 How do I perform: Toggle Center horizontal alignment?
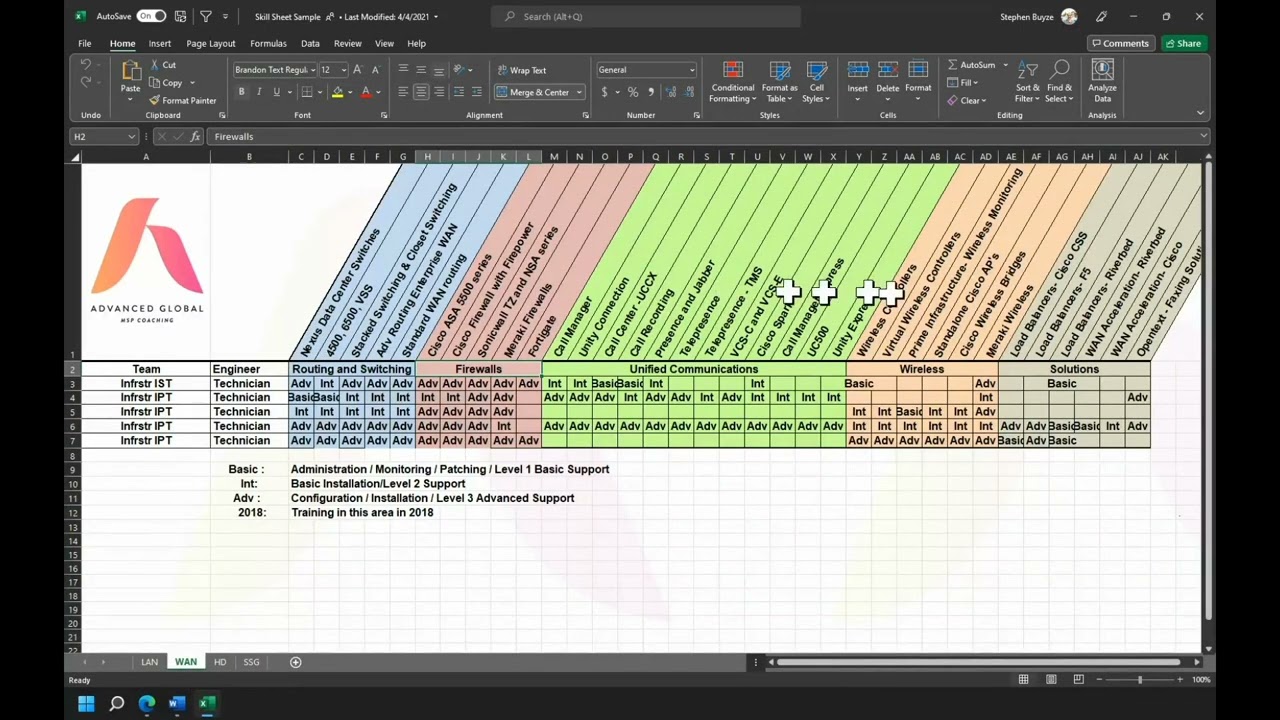421,92
